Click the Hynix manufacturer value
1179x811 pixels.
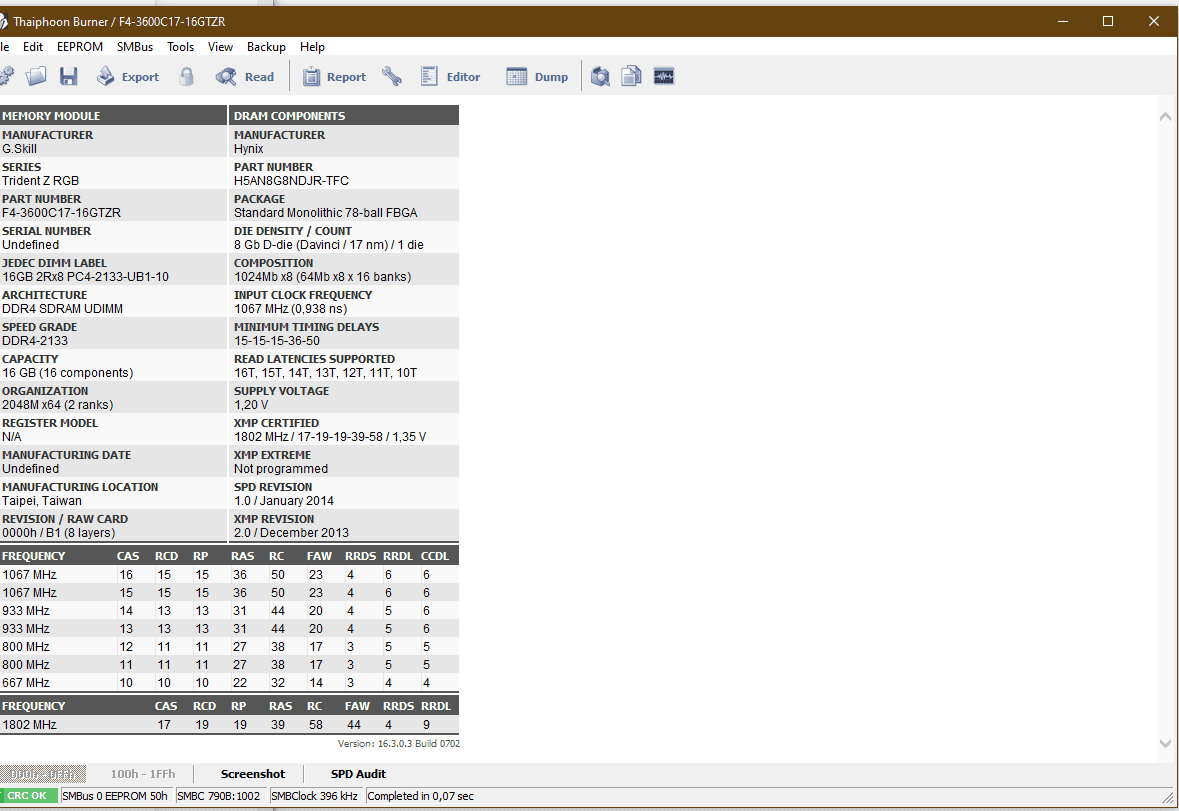pos(249,149)
